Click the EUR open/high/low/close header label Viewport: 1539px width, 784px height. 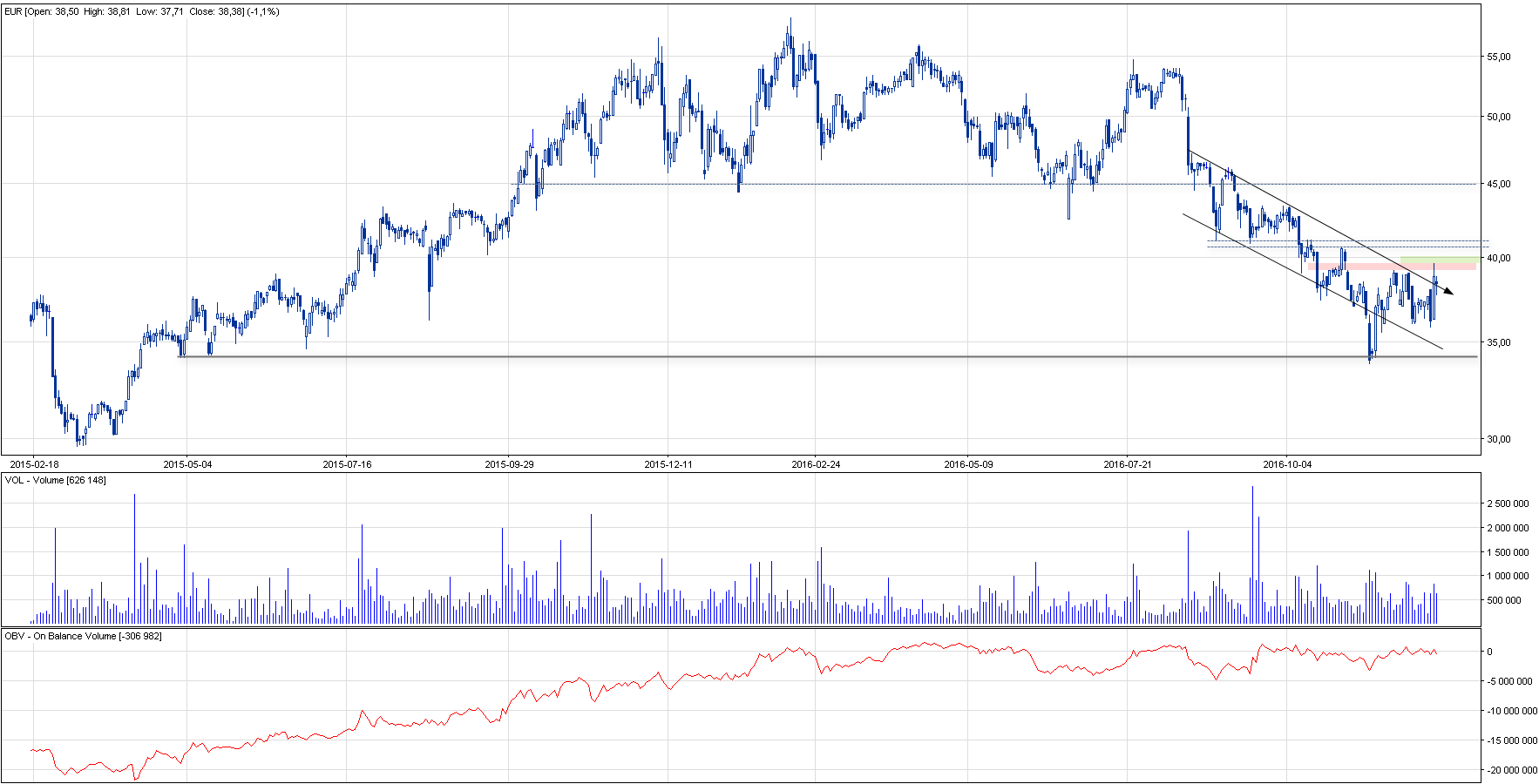141,12
